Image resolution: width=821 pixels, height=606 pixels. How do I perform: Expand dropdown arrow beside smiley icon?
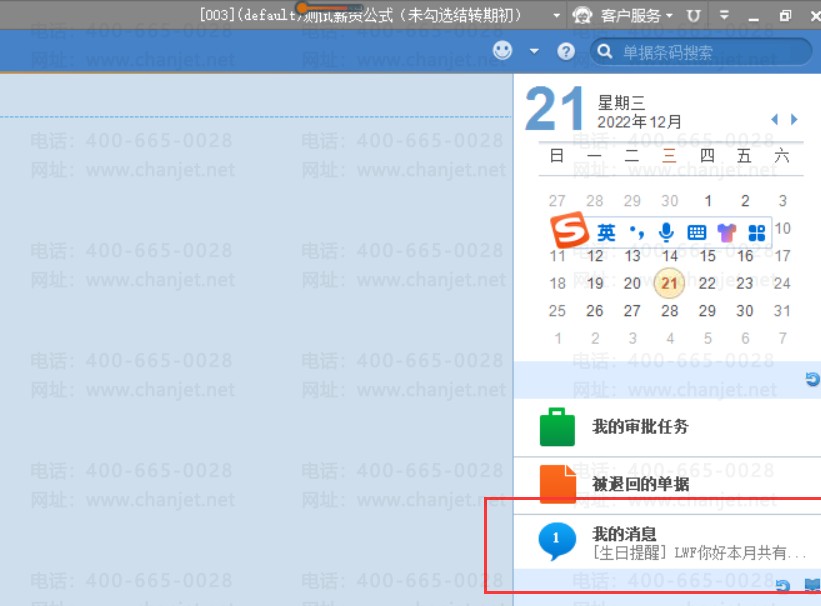(534, 51)
